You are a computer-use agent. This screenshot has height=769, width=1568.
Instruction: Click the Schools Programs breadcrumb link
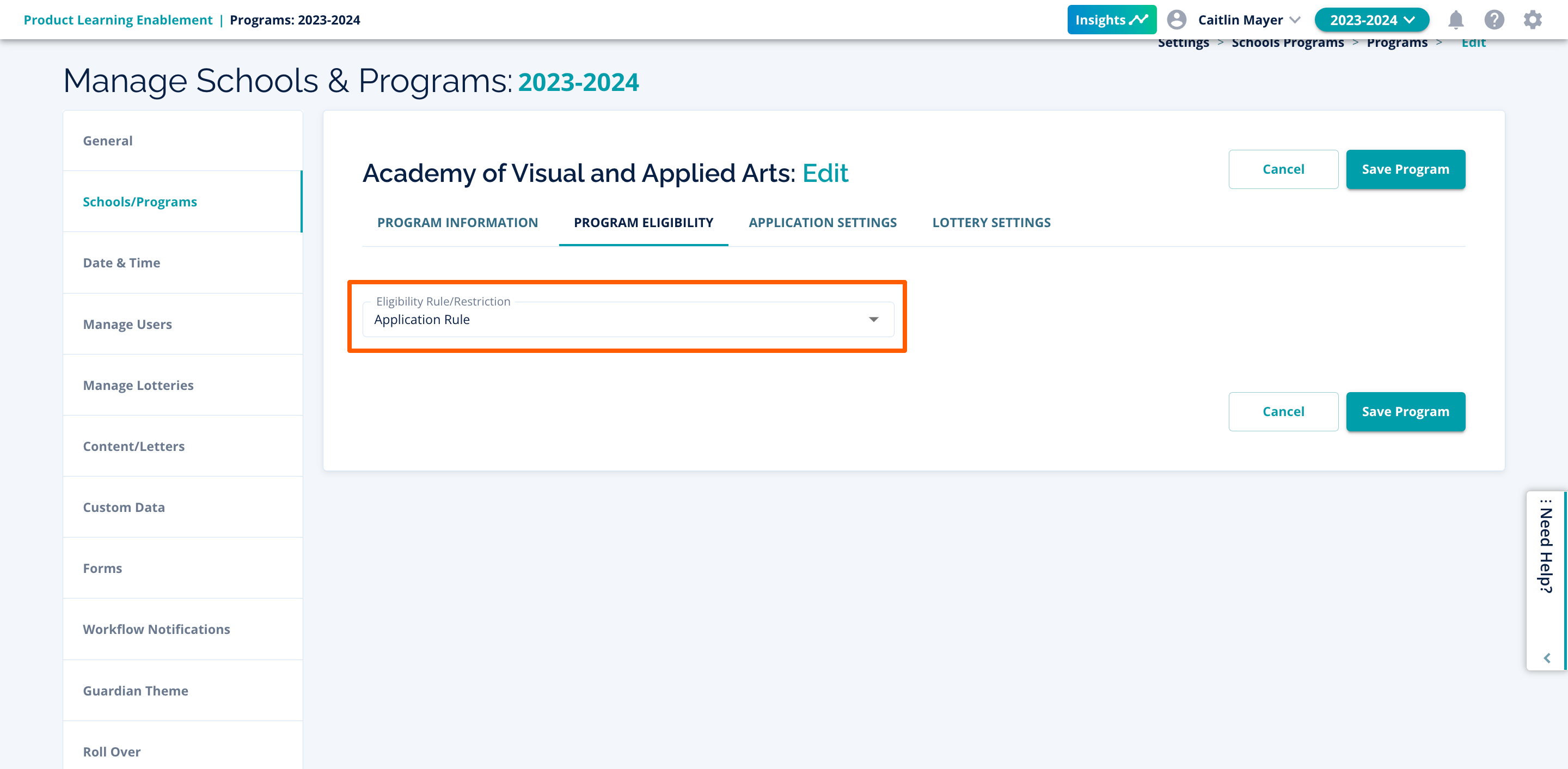(1288, 42)
